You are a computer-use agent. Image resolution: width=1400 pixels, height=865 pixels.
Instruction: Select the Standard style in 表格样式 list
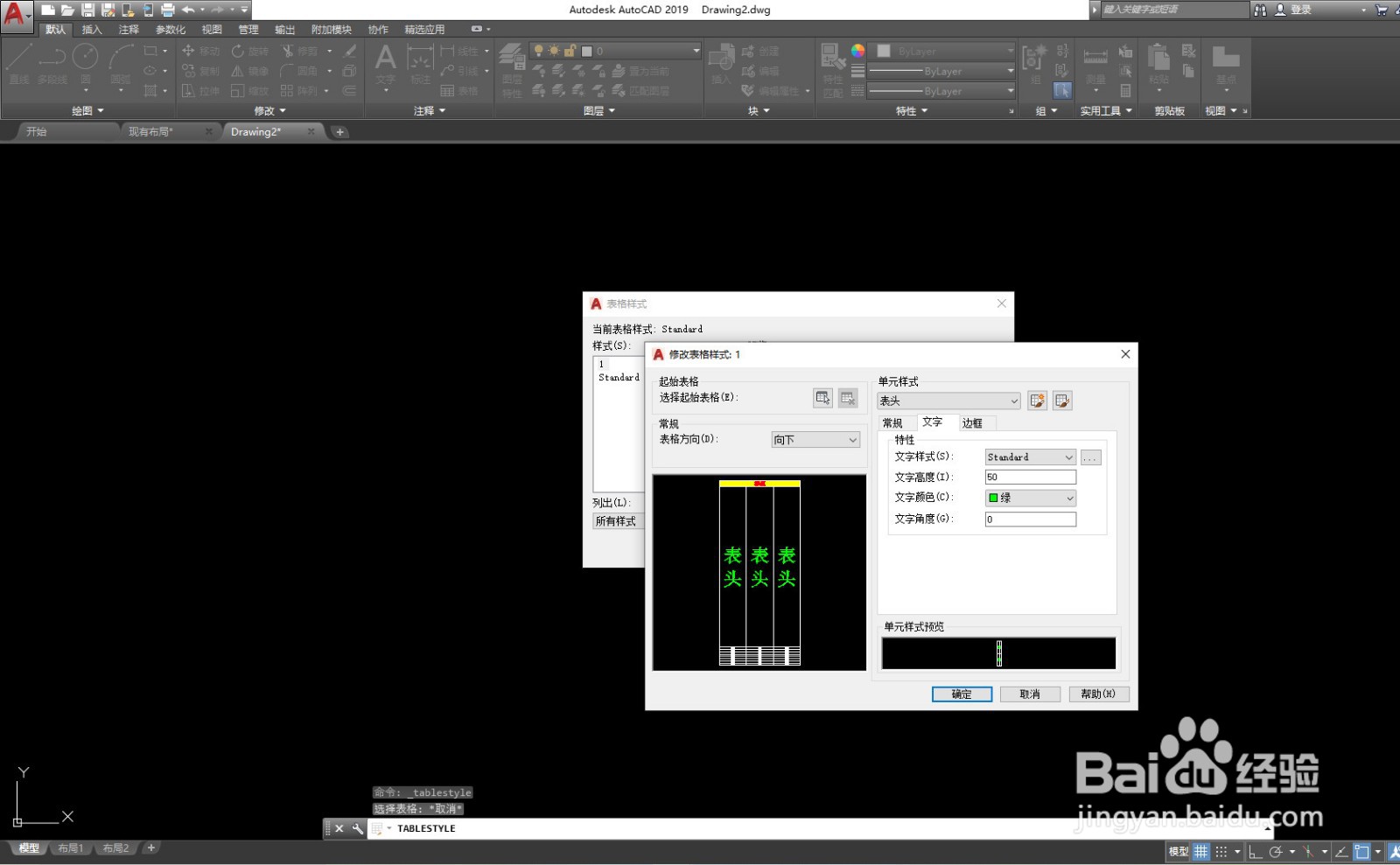[x=619, y=378]
